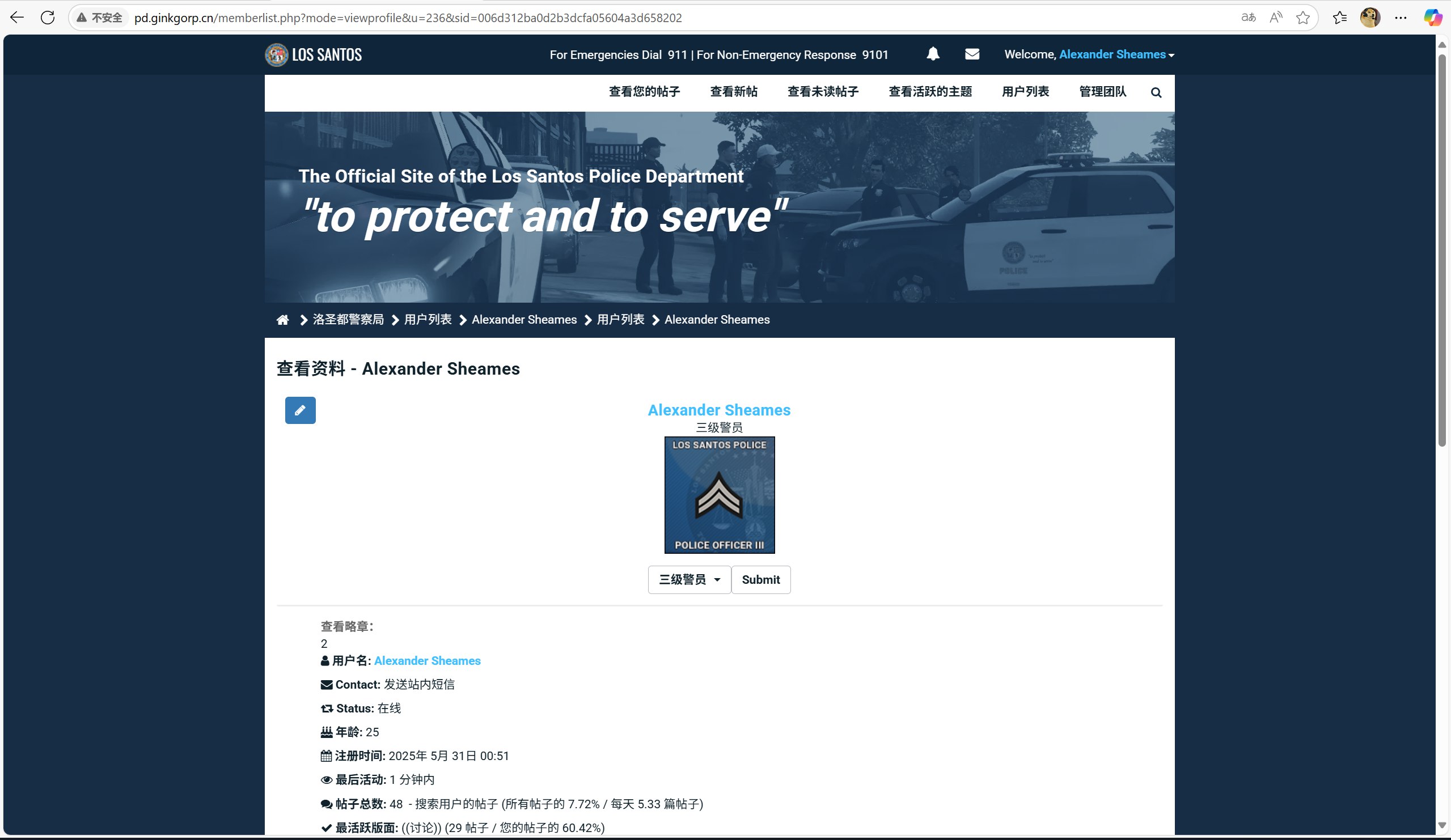Open 管理团队 menu item
This screenshot has height=840, width=1451.
(x=1102, y=92)
